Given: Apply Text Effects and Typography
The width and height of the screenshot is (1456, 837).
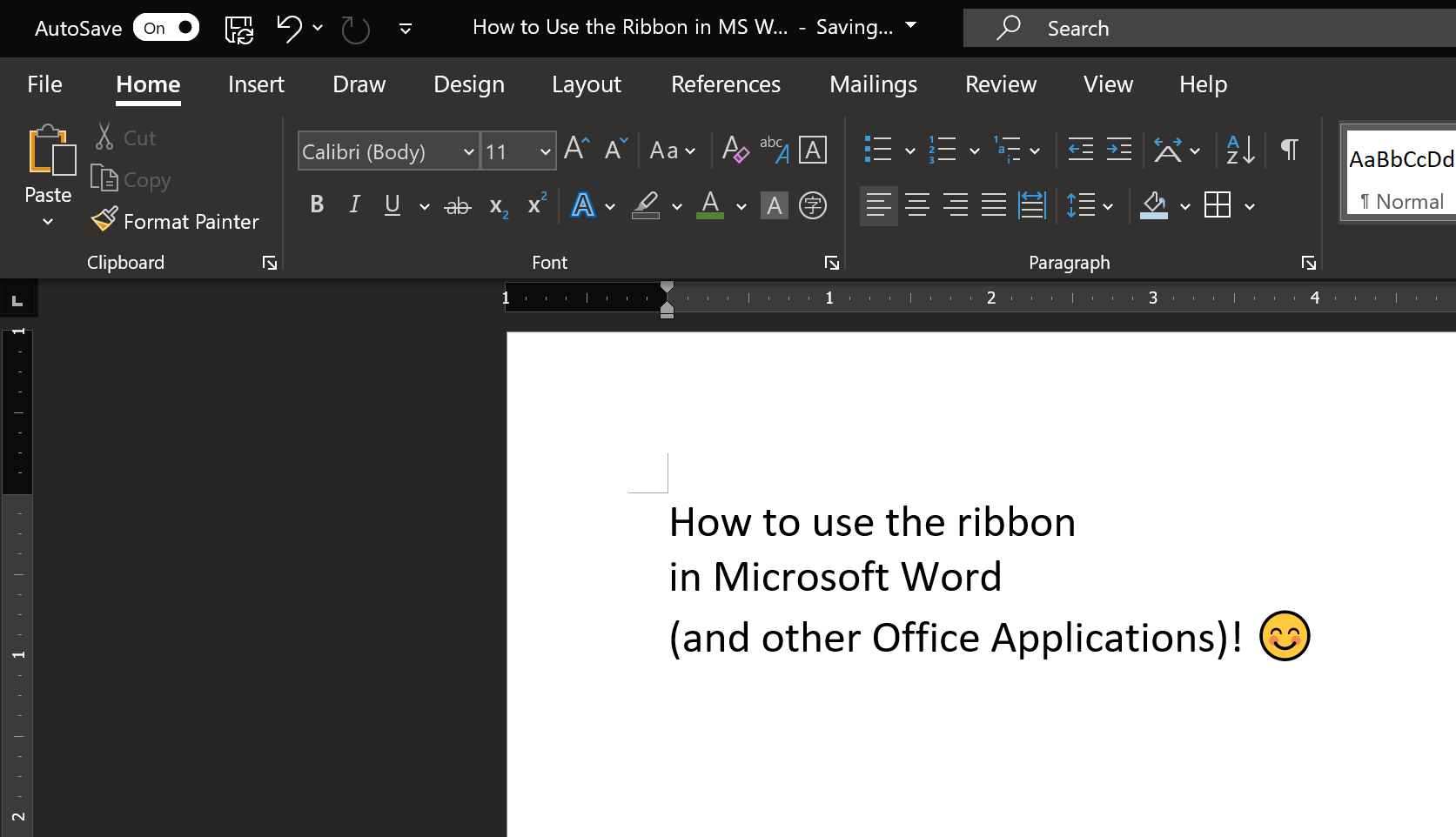Looking at the screenshot, I should pos(582,205).
